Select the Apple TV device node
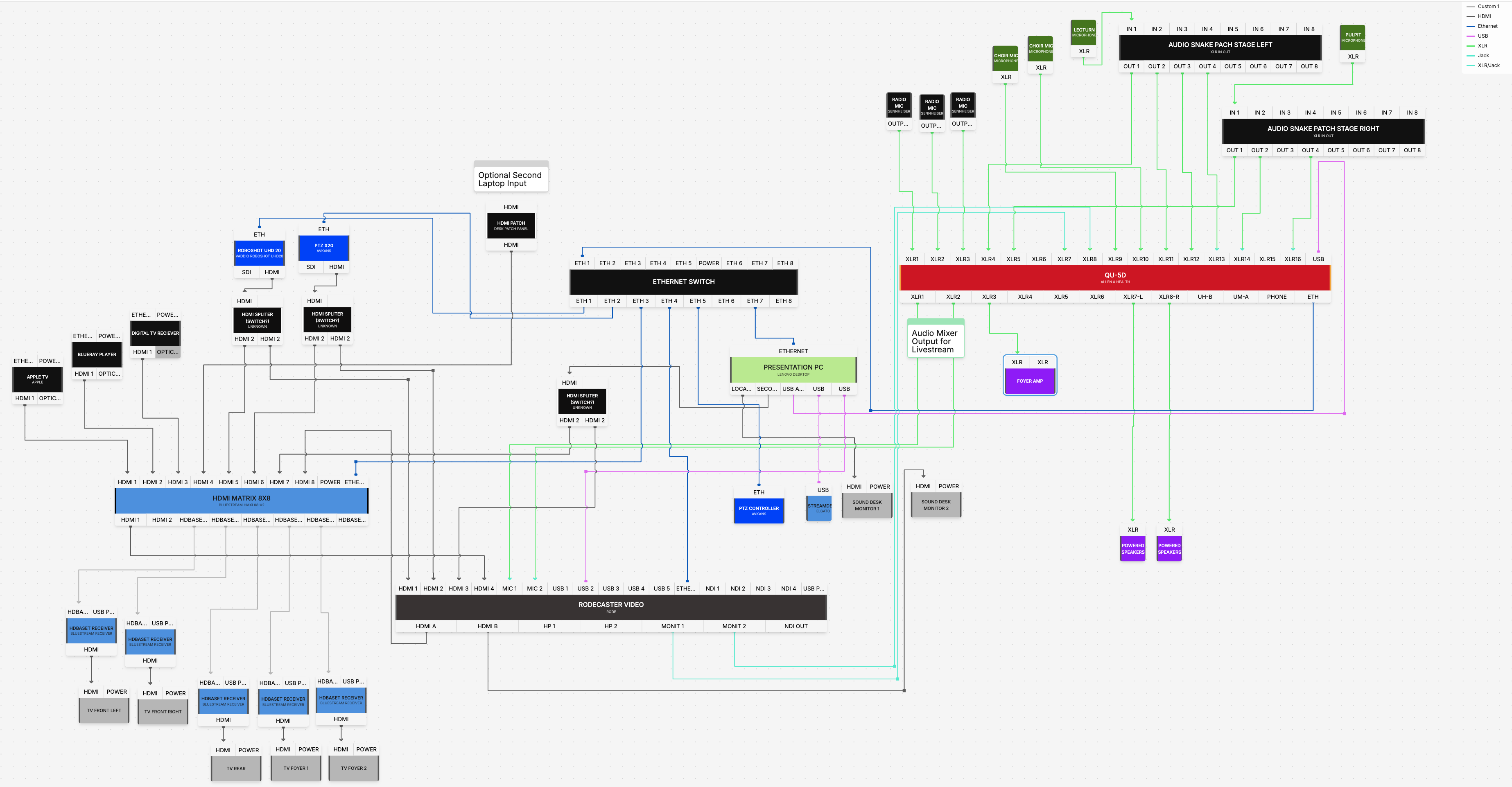 [x=38, y=379]
